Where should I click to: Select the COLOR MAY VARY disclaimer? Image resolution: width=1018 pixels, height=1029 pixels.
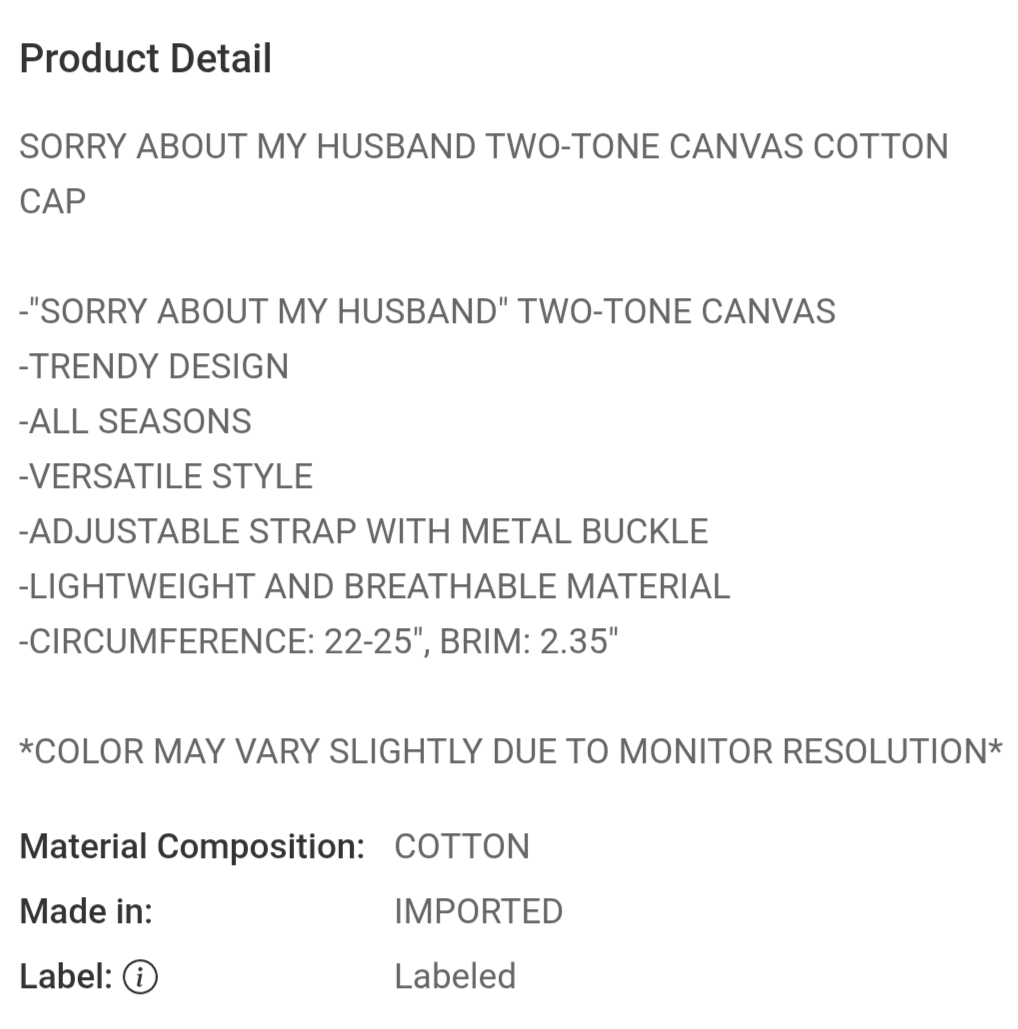[510, 751]
